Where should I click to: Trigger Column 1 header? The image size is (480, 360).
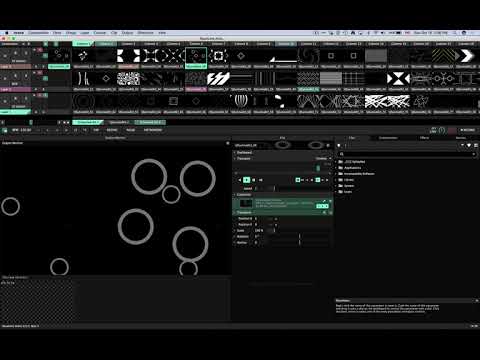click(x=82, y=44)
